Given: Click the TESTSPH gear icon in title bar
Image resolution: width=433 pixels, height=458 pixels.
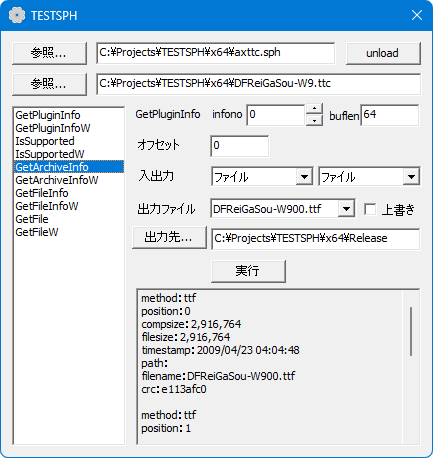Looking at the screenshot, I should tap(17, 15).
